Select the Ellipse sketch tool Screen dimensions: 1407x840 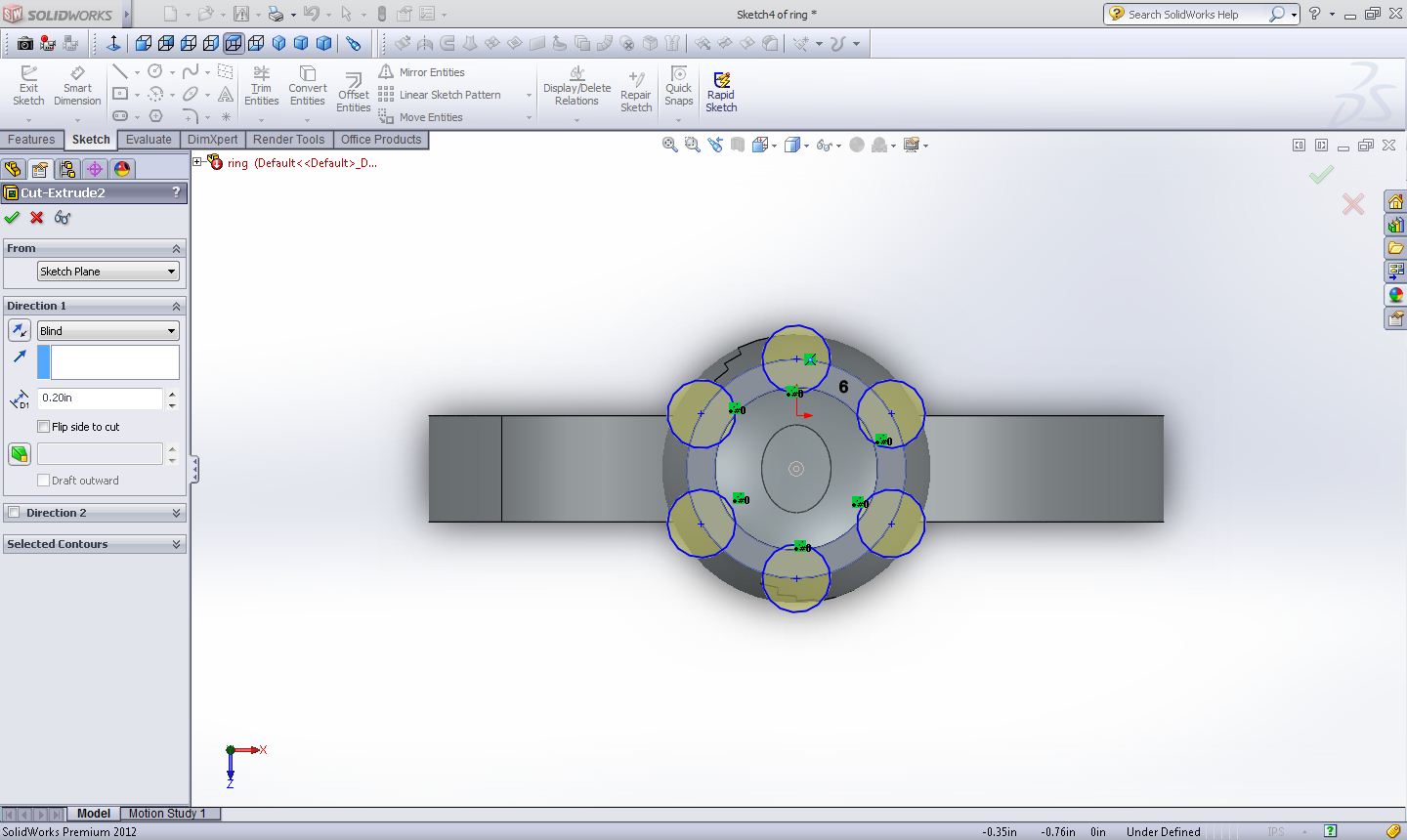191,94
